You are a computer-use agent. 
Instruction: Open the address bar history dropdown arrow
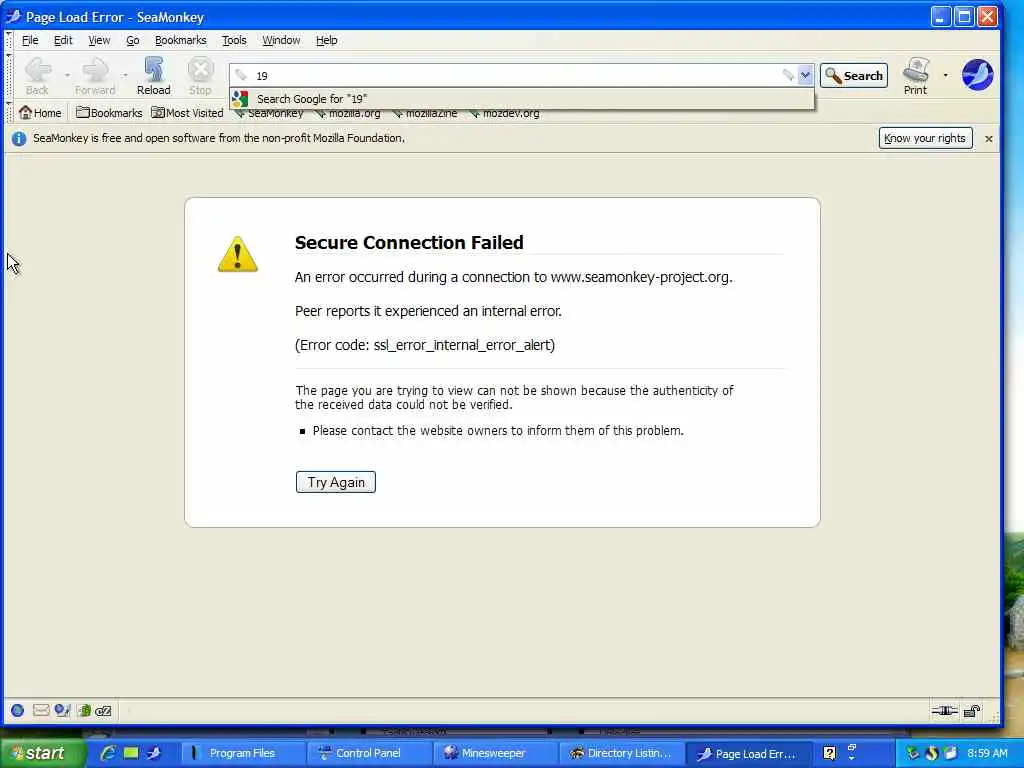(x=805, y=75)
